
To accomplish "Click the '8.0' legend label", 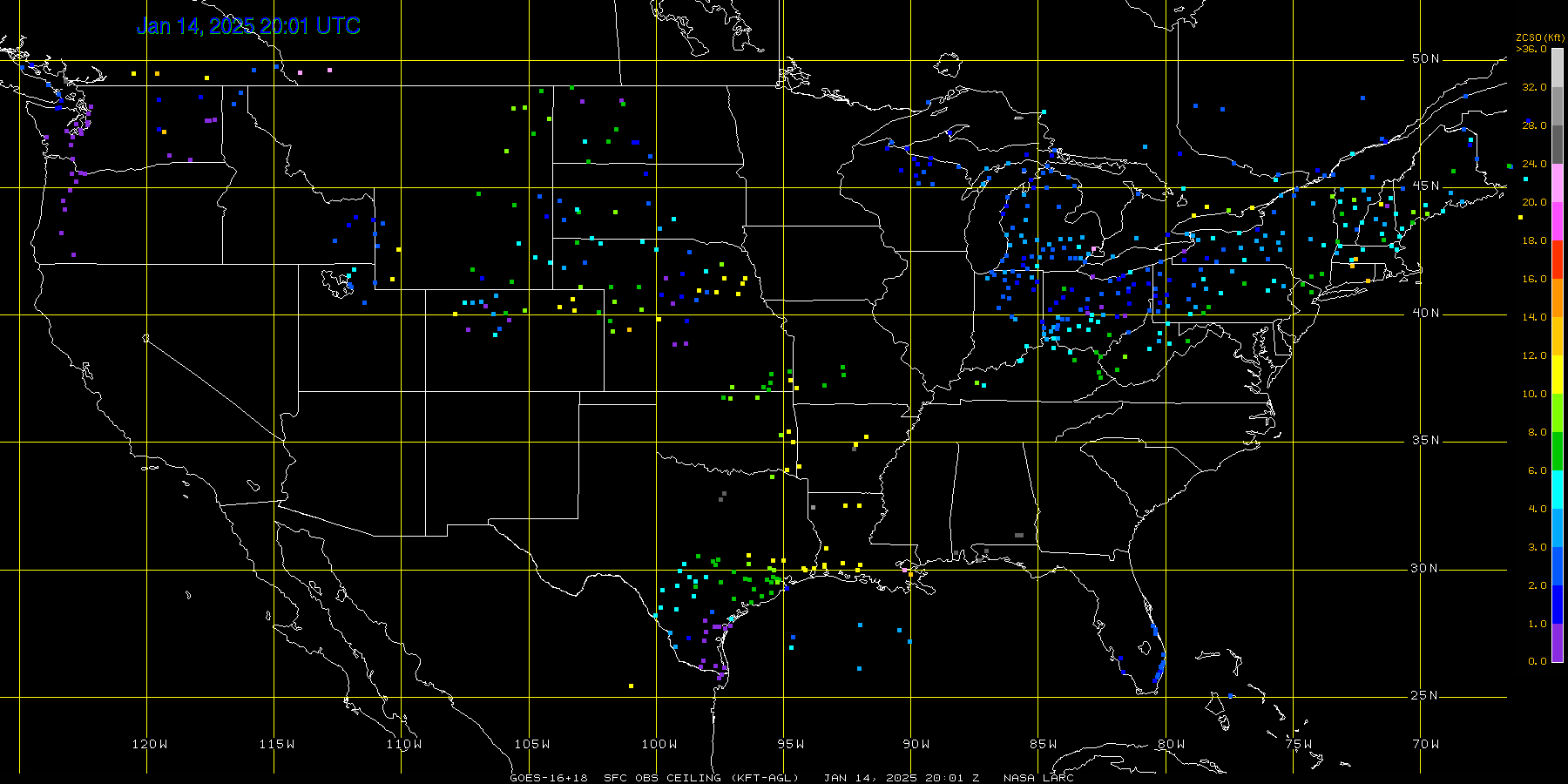I will (x=1538, y=432).
